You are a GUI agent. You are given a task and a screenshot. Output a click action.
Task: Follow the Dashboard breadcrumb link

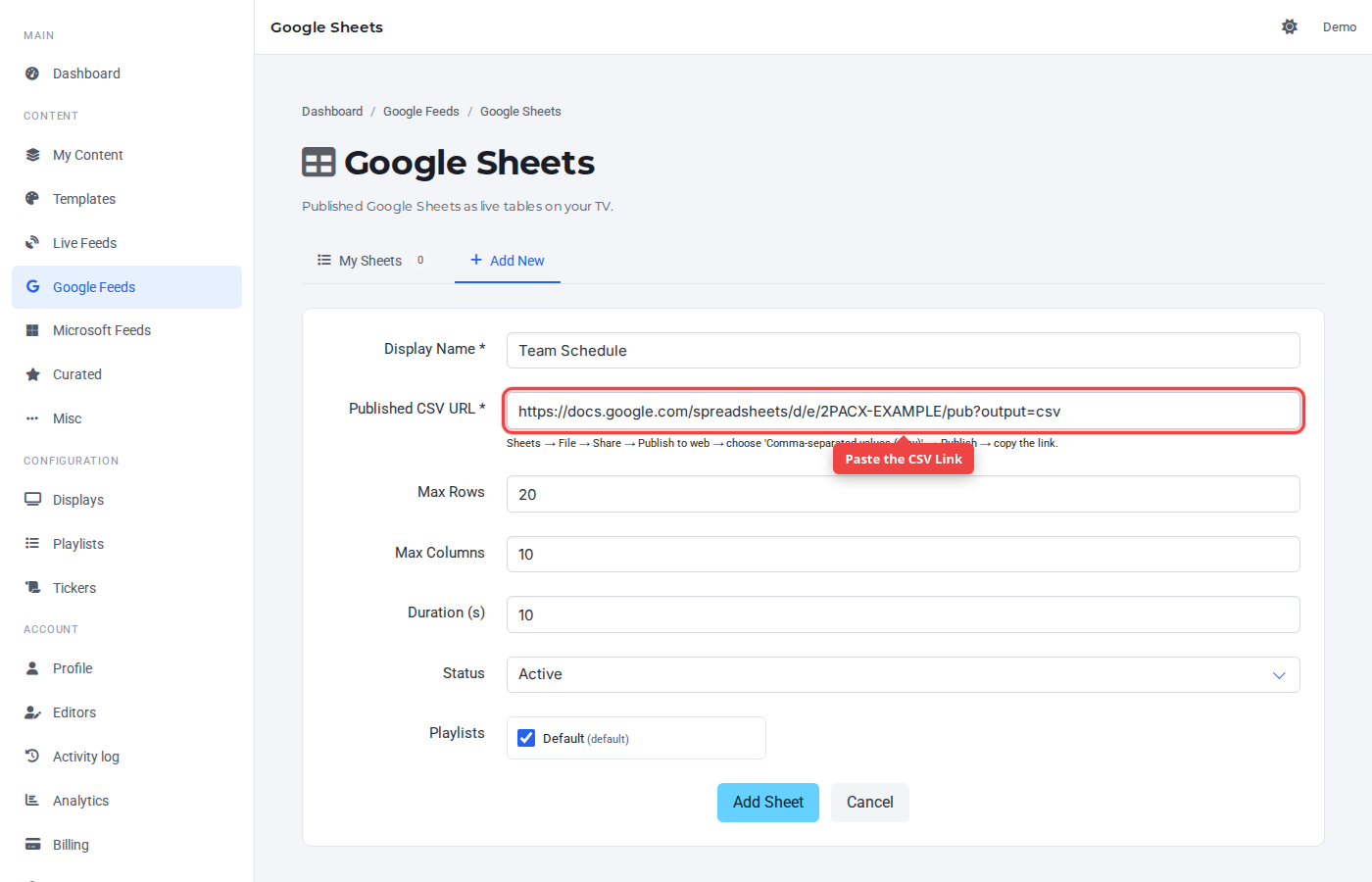tap(332, 112)
